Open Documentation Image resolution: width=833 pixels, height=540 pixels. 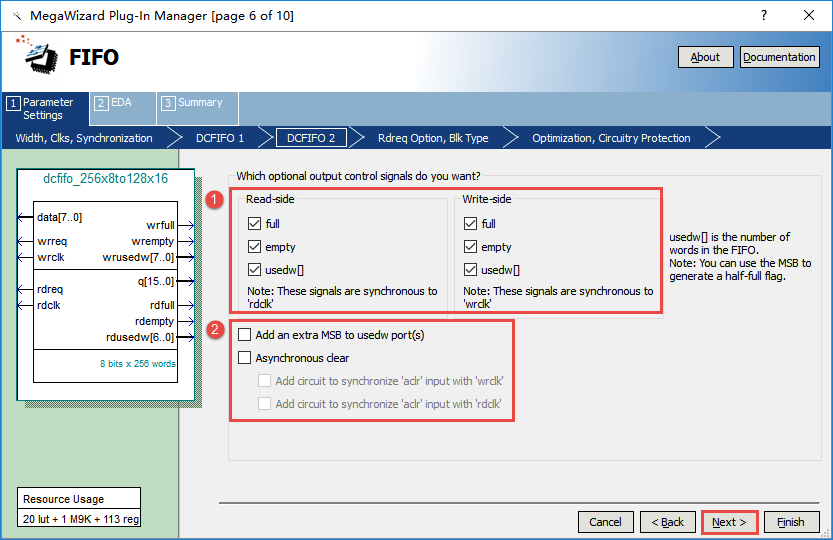[779, 57]
